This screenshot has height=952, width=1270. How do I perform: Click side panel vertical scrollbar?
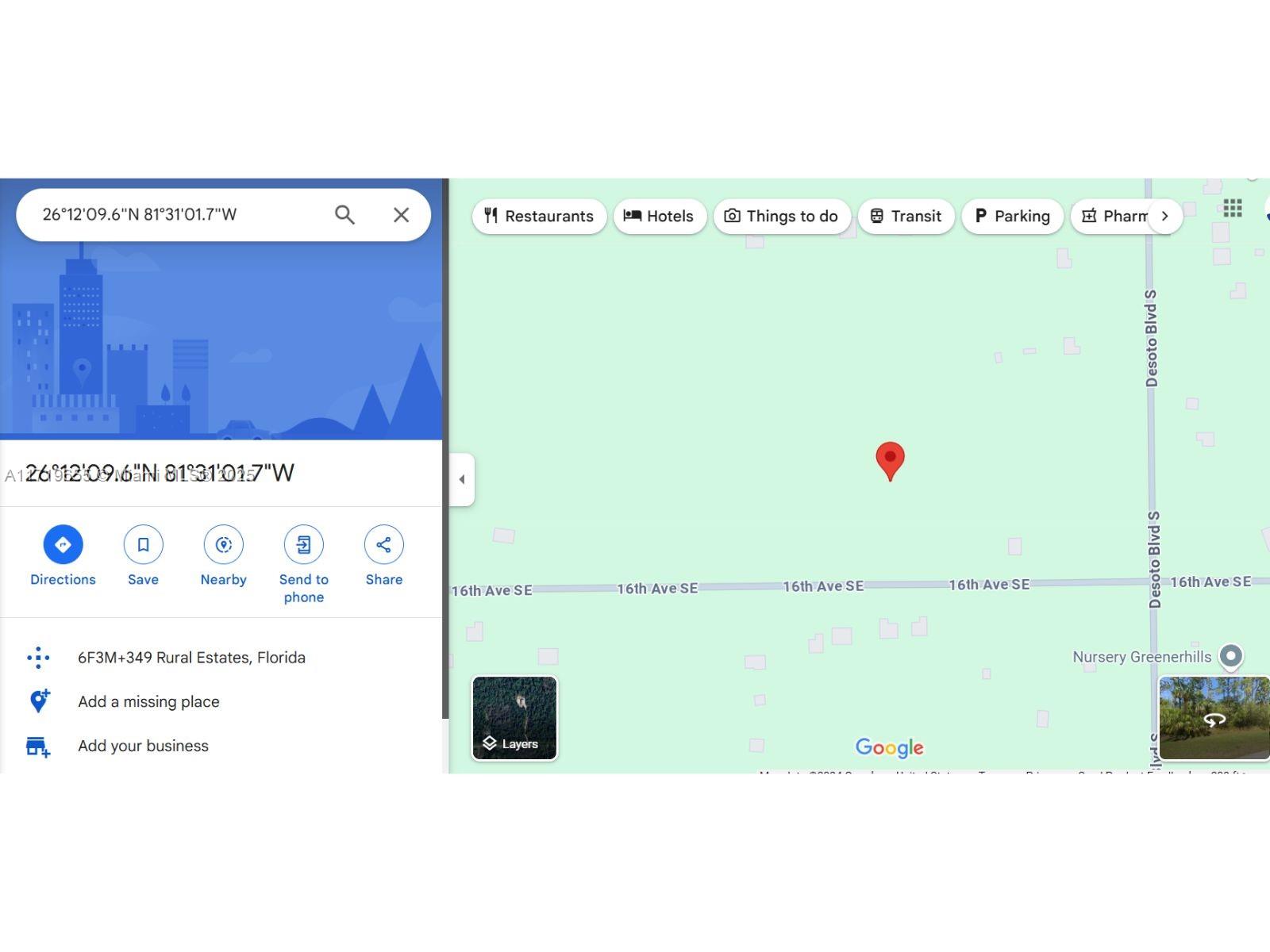[x=445, y=448]
